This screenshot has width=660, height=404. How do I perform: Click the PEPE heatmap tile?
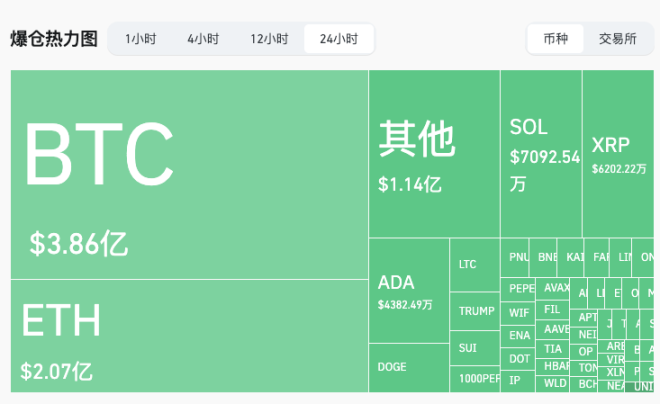[520, 288]
